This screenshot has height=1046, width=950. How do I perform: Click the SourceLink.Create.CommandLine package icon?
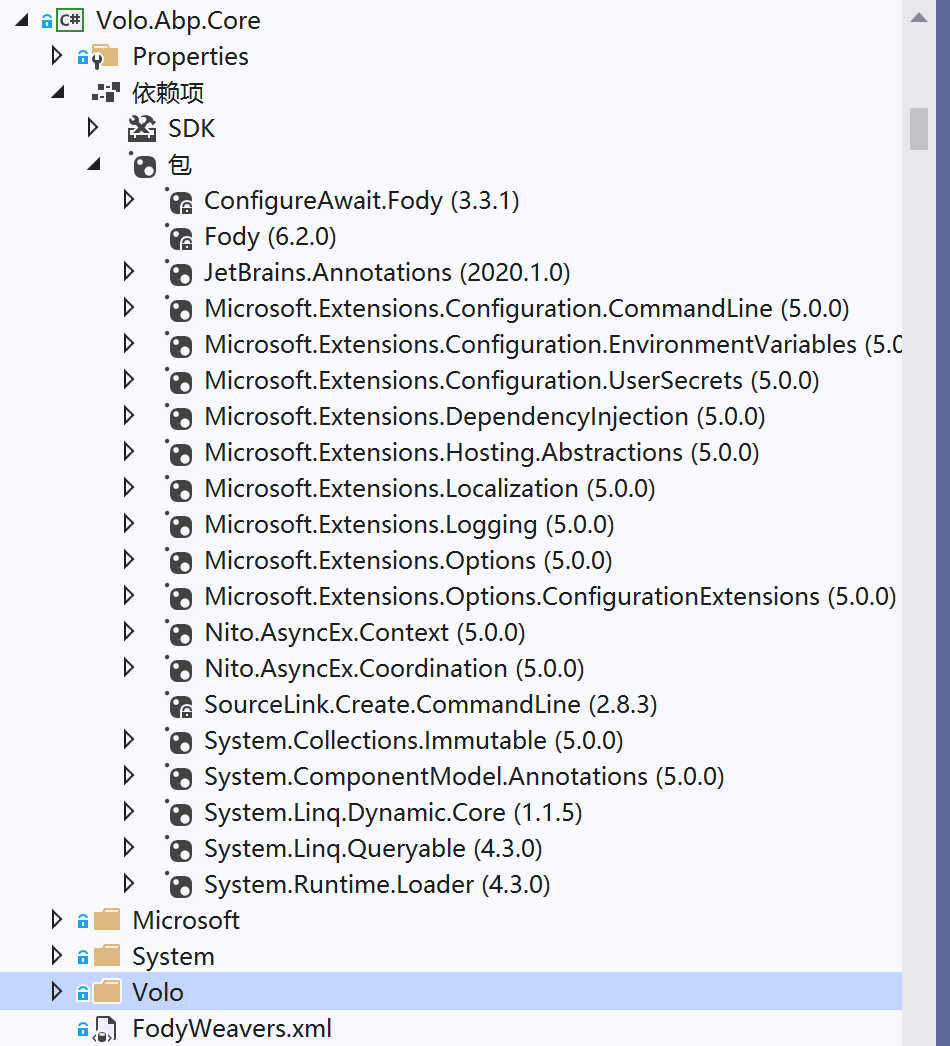pyautogui.click(x=179, y=705)
